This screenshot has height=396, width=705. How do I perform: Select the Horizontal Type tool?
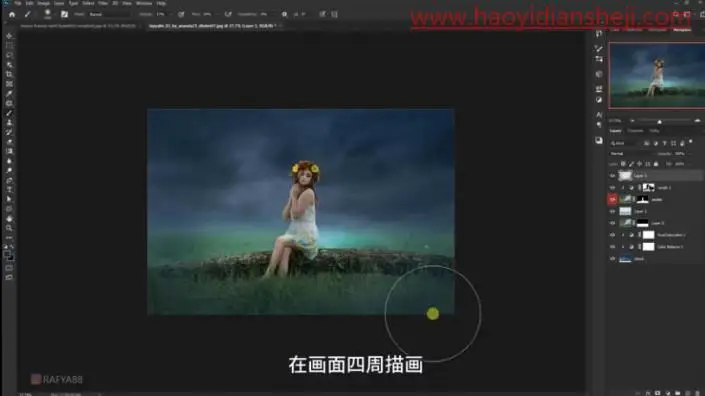pos(9,190)
